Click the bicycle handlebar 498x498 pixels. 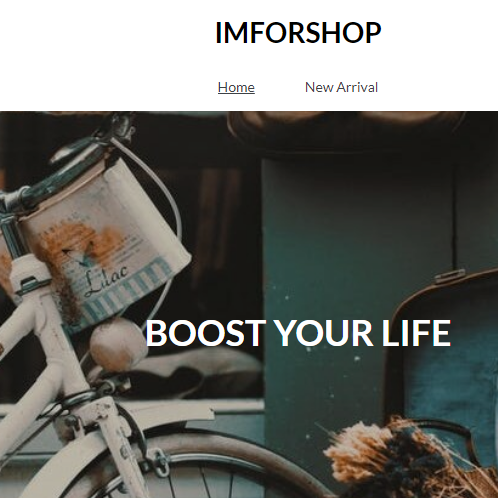pos(57,167)
